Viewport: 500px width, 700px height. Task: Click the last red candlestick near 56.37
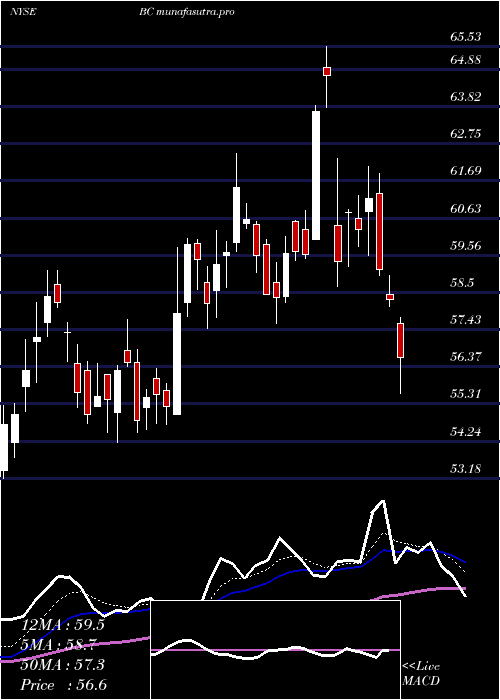click(x=400, y=341)
